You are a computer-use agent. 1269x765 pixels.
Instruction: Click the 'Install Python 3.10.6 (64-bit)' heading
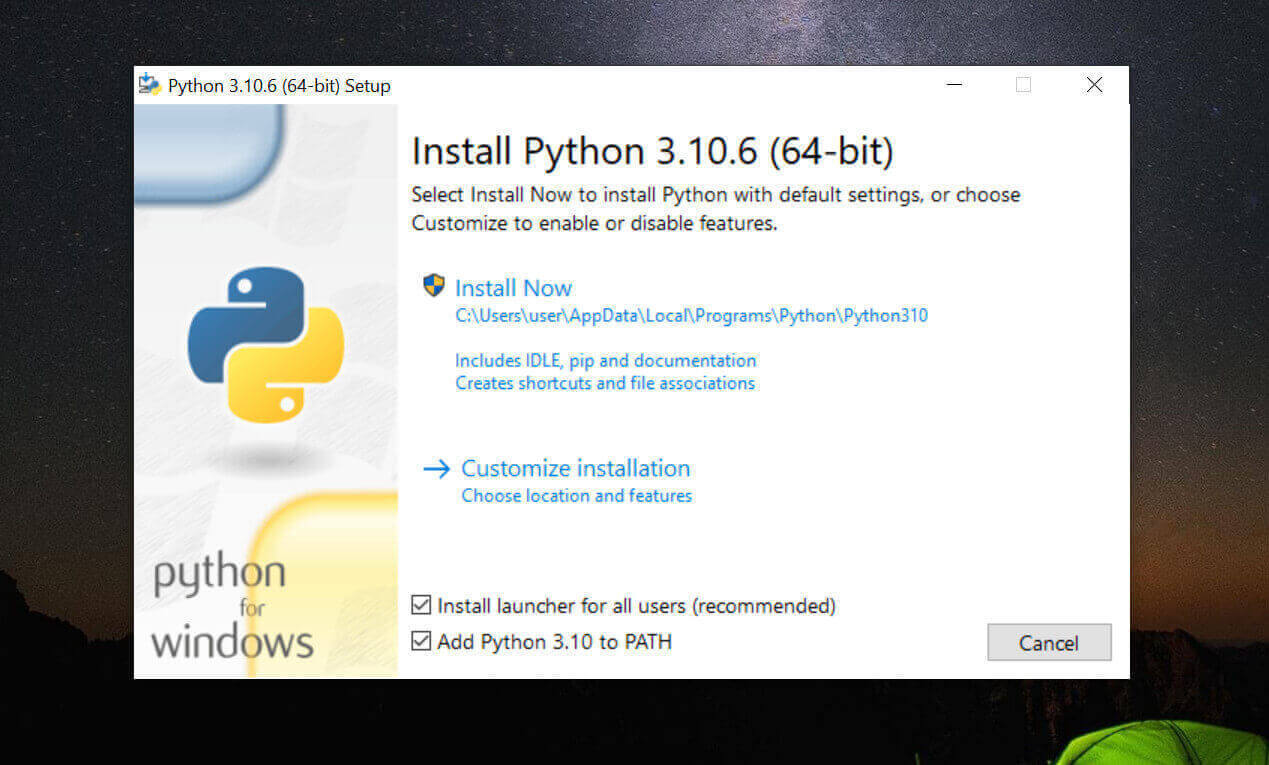pyautogui.click(x=653, y=150)
